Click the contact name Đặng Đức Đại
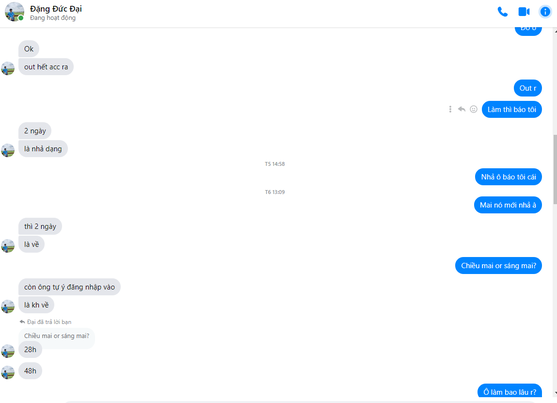This screenshot has width=557, height=403. 56,9
